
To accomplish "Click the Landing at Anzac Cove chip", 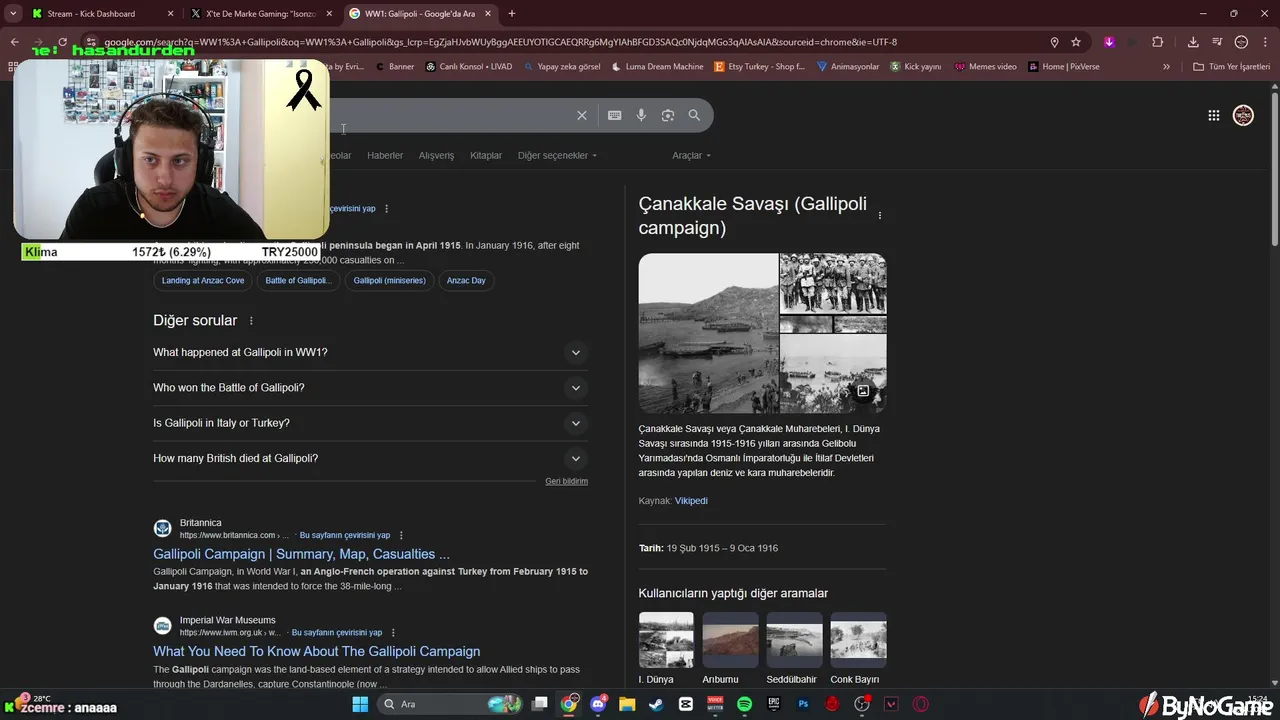I will tap(203, 281).
